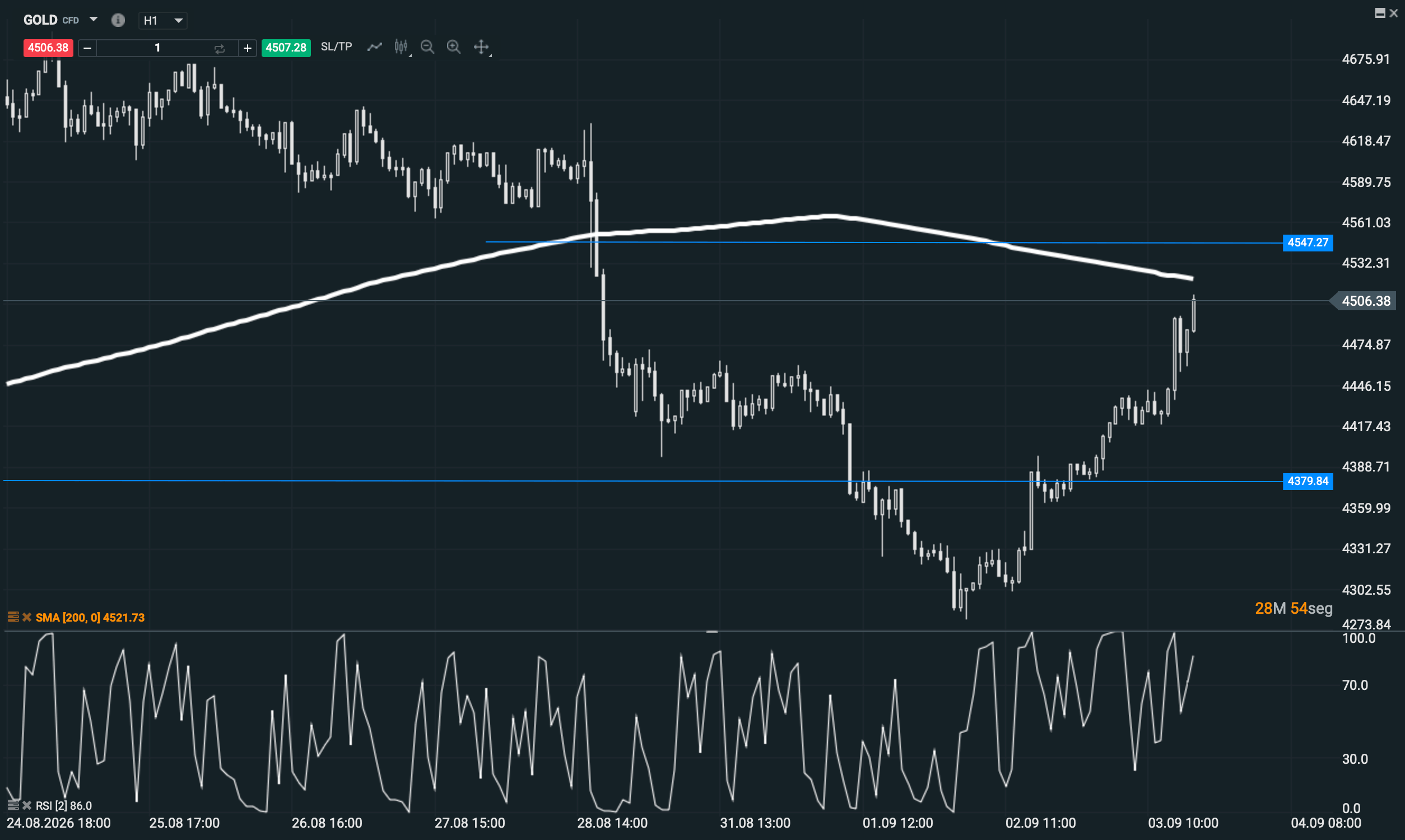Close the chart panel

(1394, 13)
